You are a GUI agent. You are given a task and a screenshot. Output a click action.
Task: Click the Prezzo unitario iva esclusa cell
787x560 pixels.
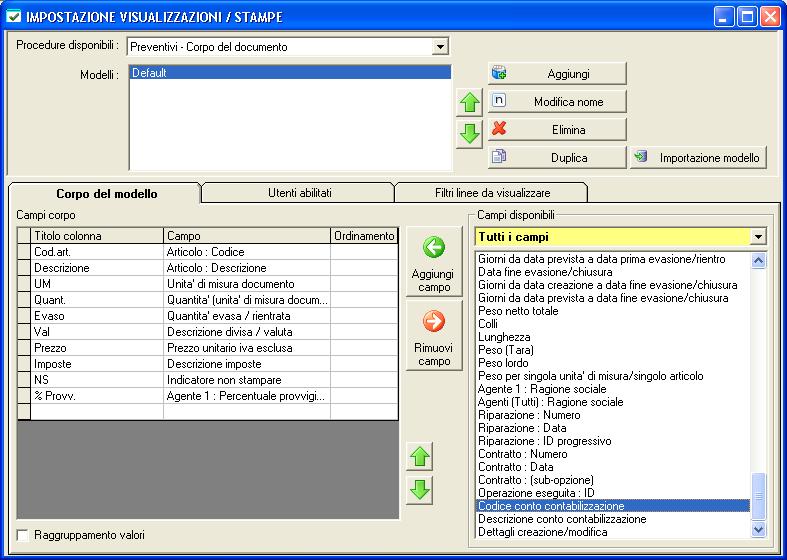click(x=247, y=348)
